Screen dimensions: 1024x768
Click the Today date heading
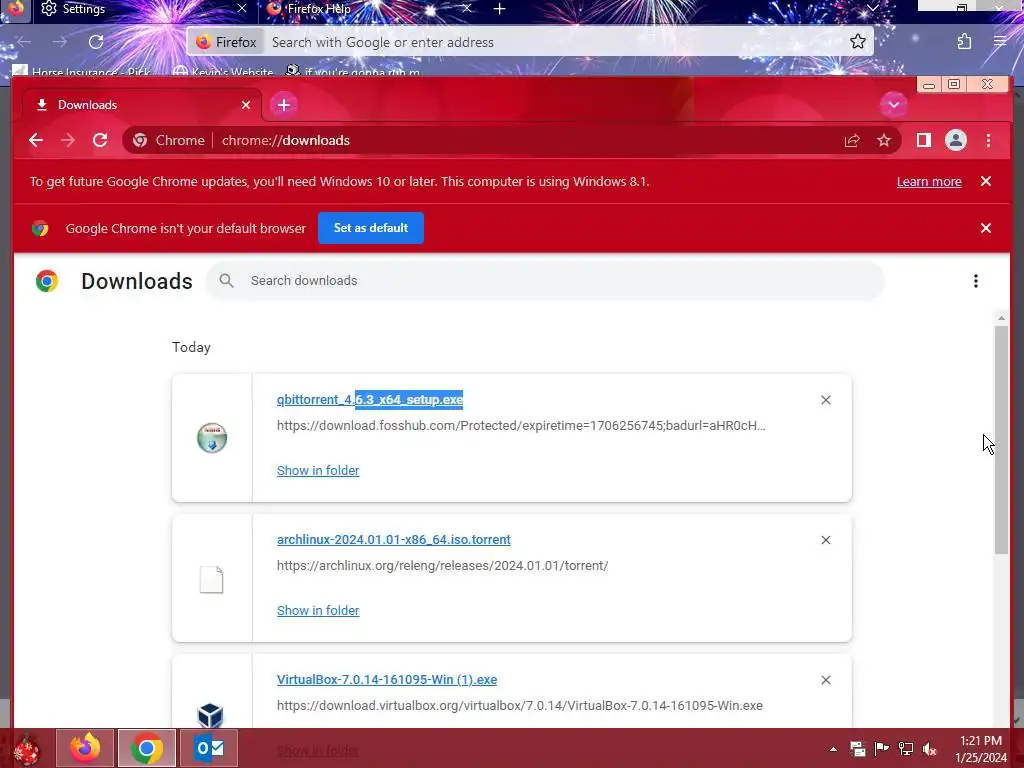(191, 347)
